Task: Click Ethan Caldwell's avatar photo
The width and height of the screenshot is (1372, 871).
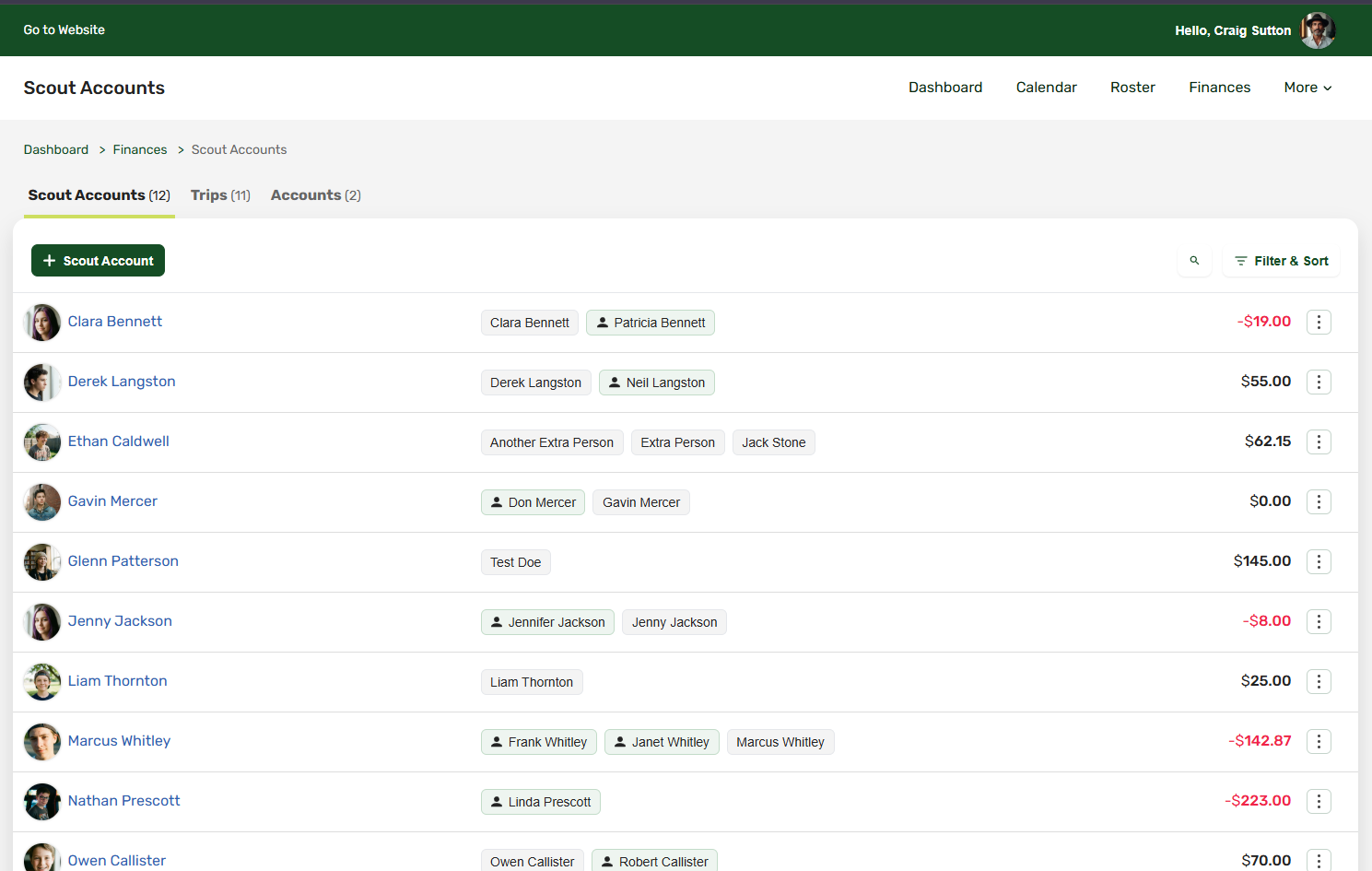Action: 42,442
